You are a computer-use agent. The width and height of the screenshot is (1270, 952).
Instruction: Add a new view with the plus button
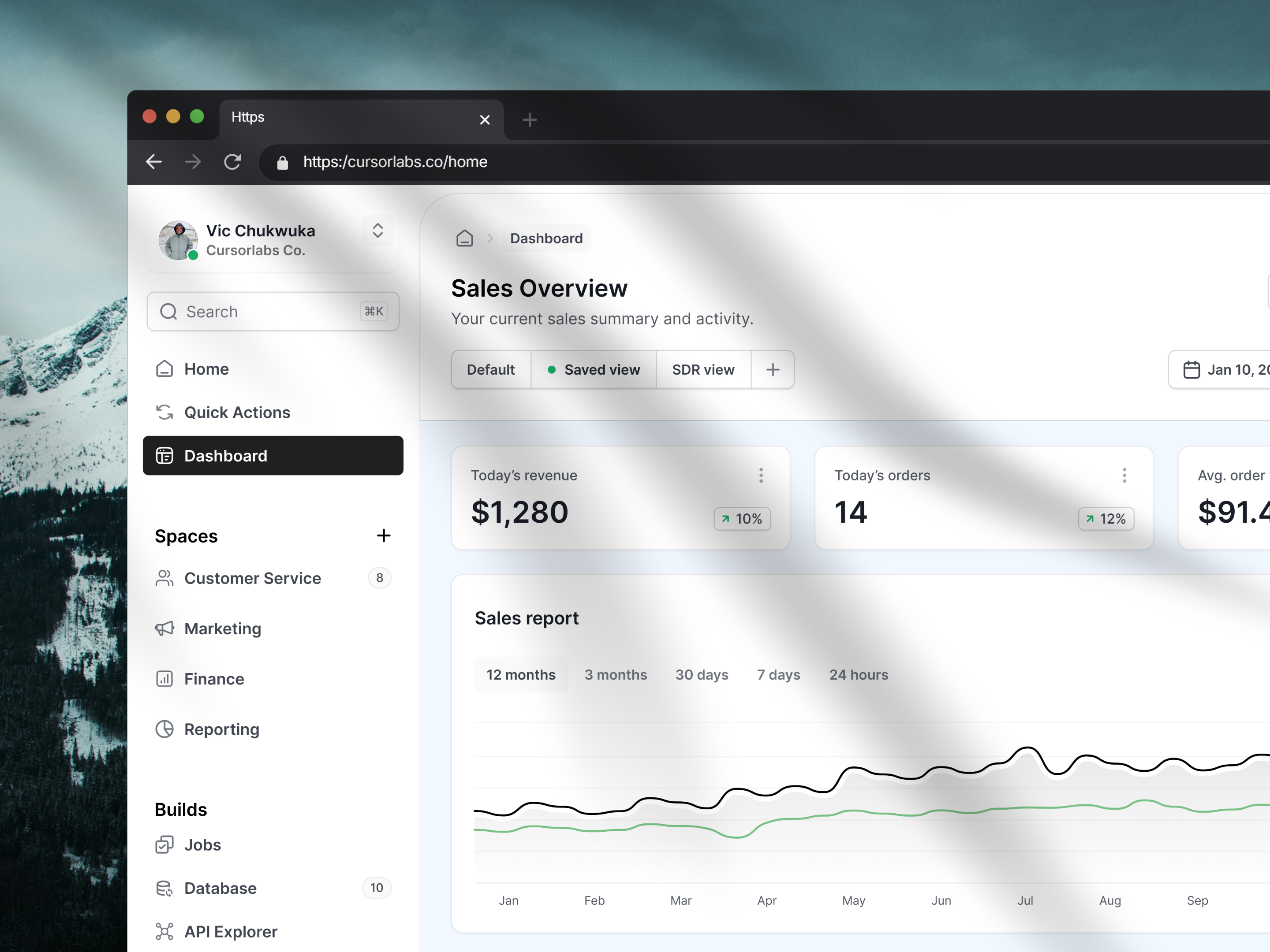tap(773, 369)
